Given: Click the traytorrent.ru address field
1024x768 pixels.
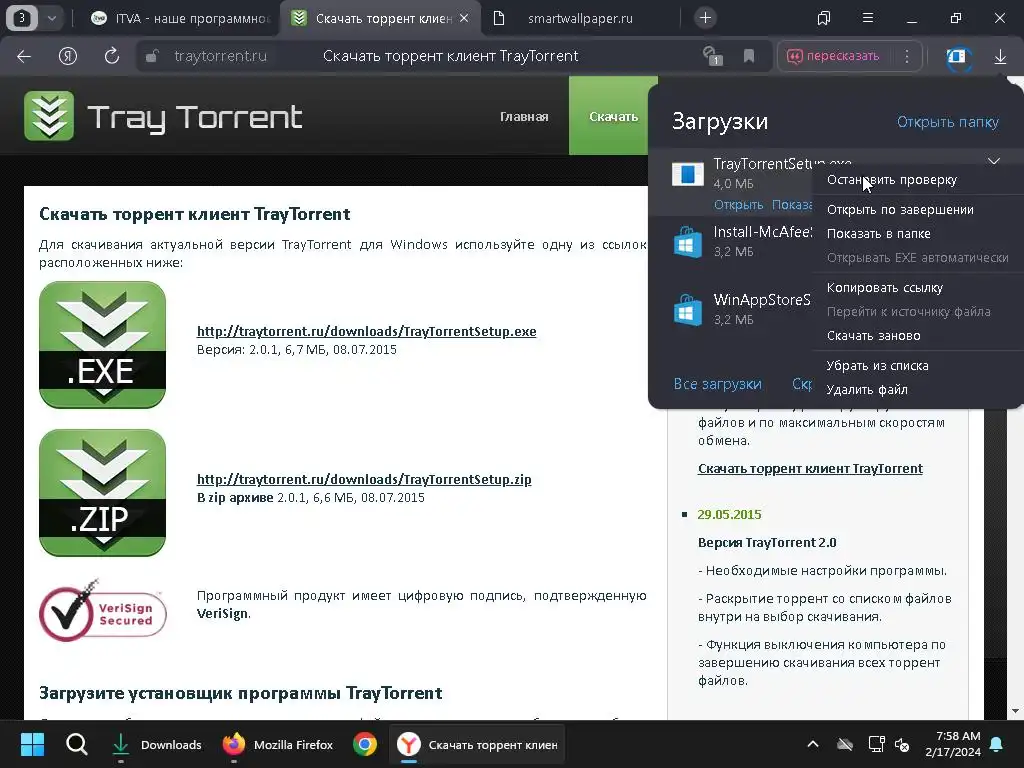Looking at the screenshot, I should coord(220,56).
